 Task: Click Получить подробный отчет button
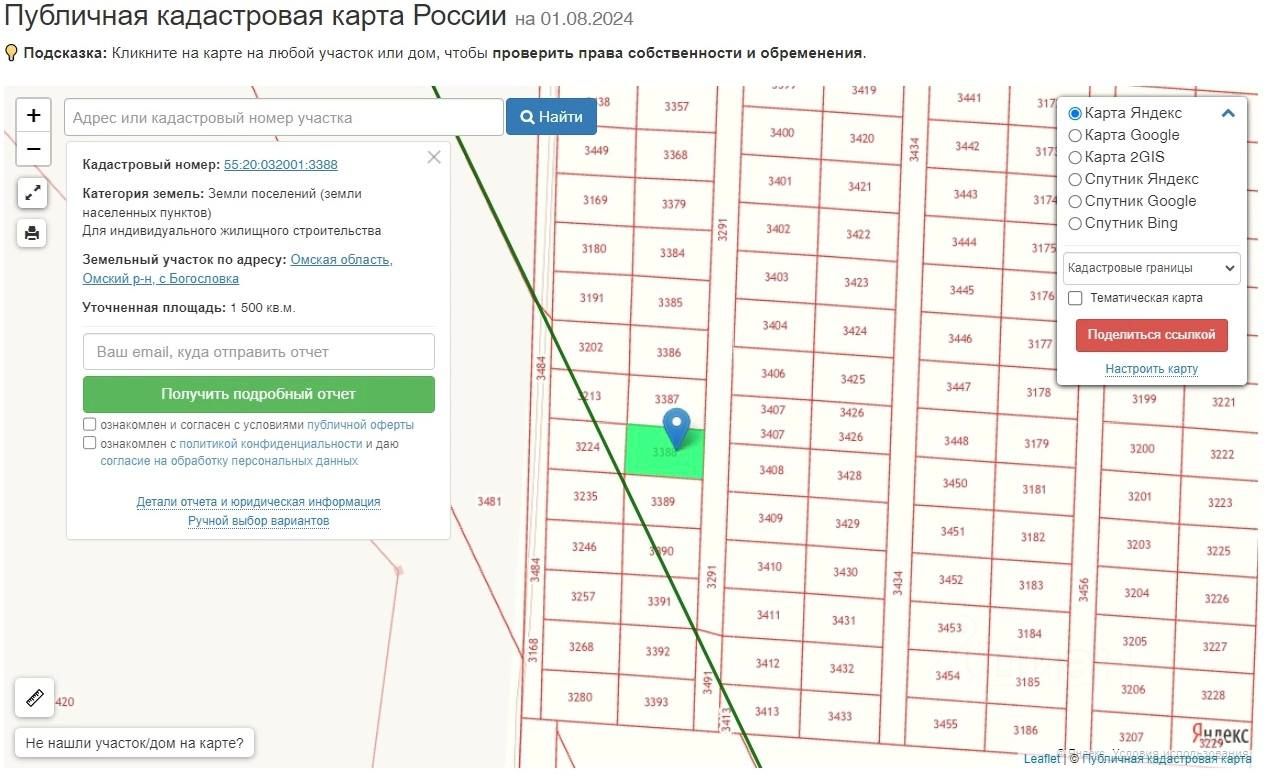click(259, 394)
